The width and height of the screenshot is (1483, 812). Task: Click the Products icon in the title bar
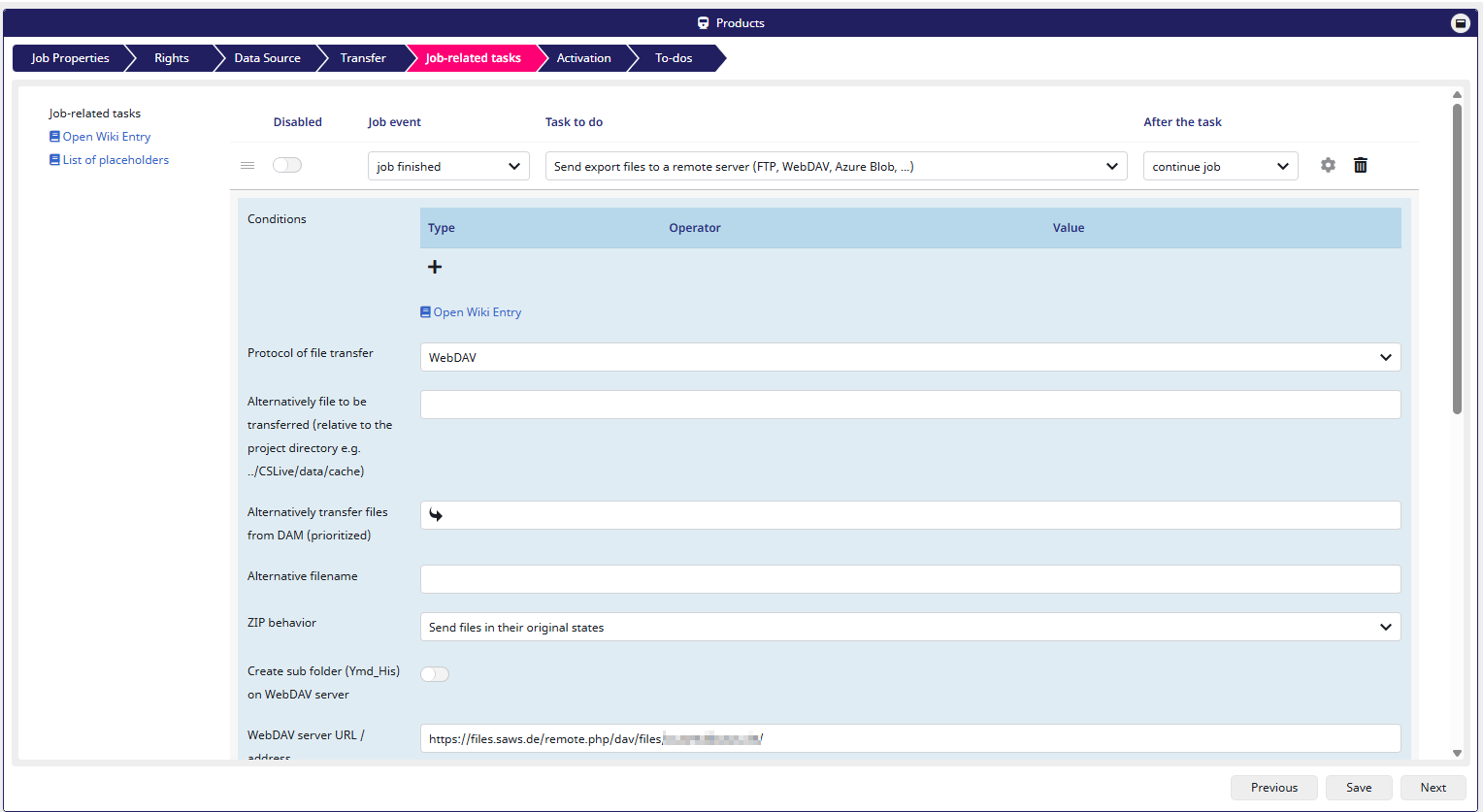pos(704,23)
